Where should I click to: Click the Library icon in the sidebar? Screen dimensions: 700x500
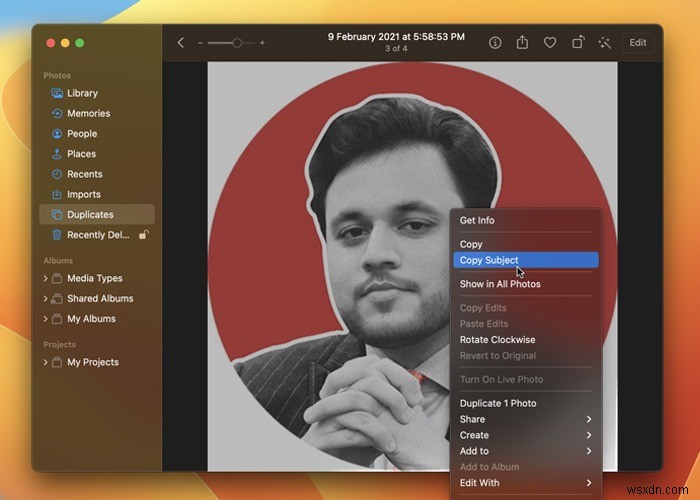pyautogui.click(x=57, y=93)
